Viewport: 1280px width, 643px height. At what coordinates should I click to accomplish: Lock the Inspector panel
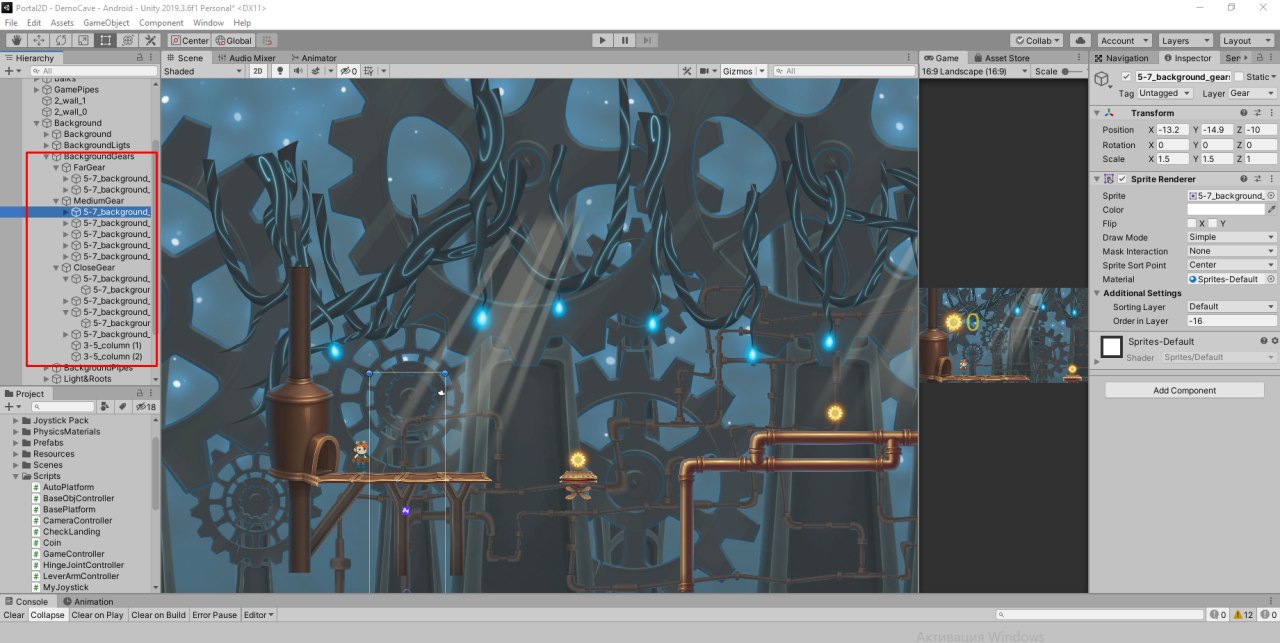[x=1259, y=58]
